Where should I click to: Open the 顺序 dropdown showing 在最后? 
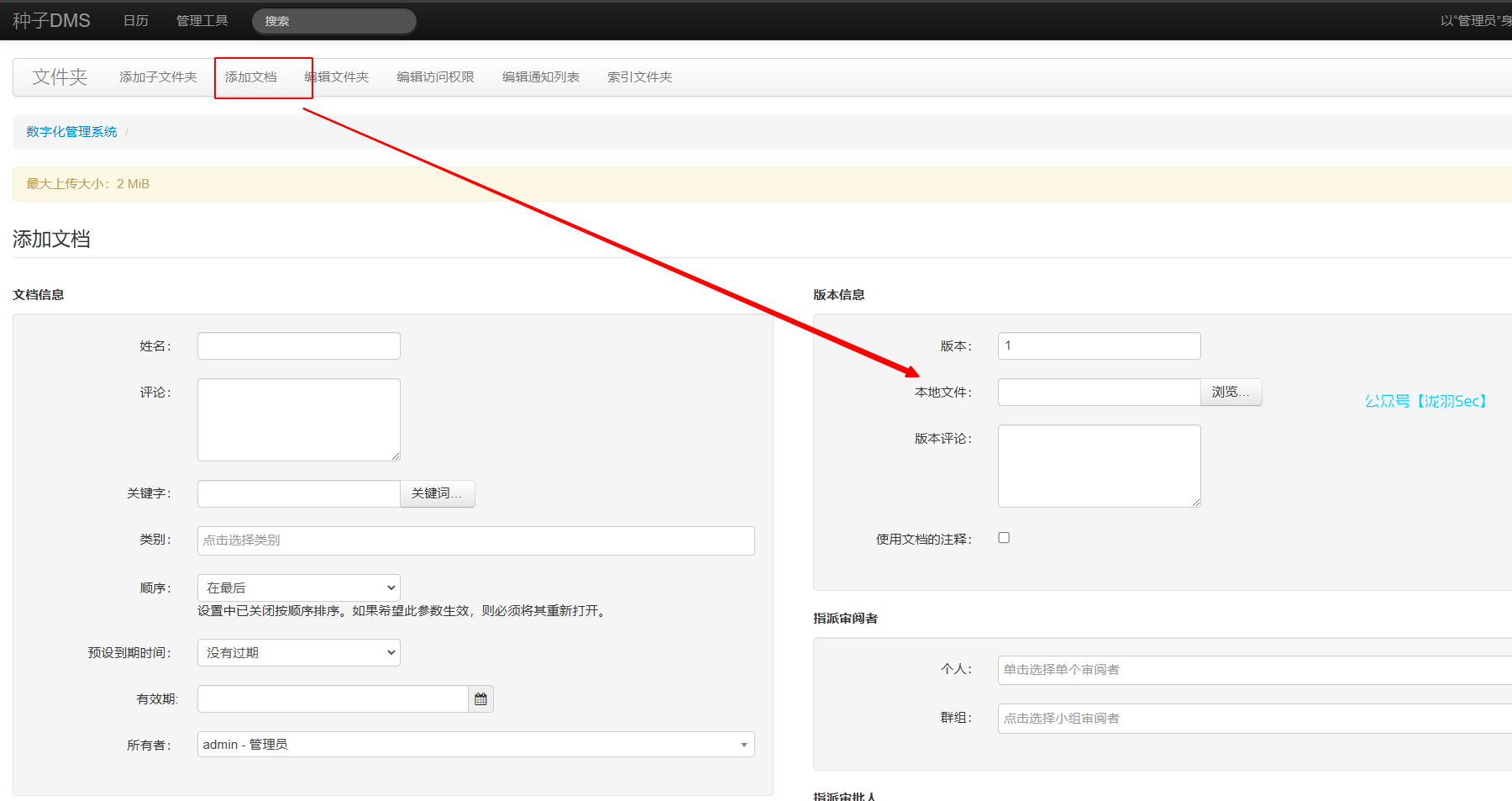tap(298, 588)
